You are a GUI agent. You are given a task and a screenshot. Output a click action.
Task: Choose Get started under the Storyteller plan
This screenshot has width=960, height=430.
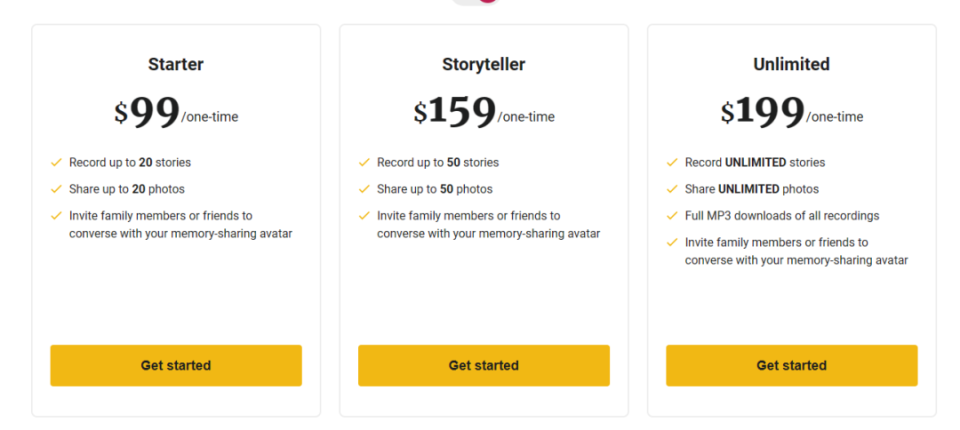point(484,366)
